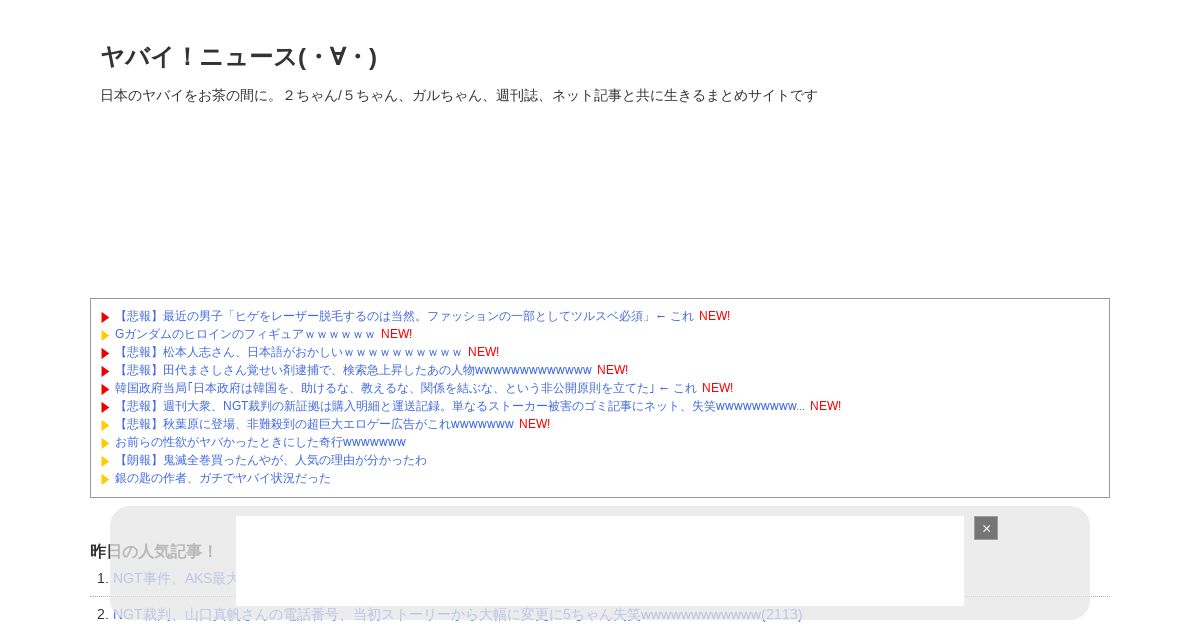Open the 週刊大衆、NGT裁判の新証拠 article

pyautogui.click(x=460, y=406)
